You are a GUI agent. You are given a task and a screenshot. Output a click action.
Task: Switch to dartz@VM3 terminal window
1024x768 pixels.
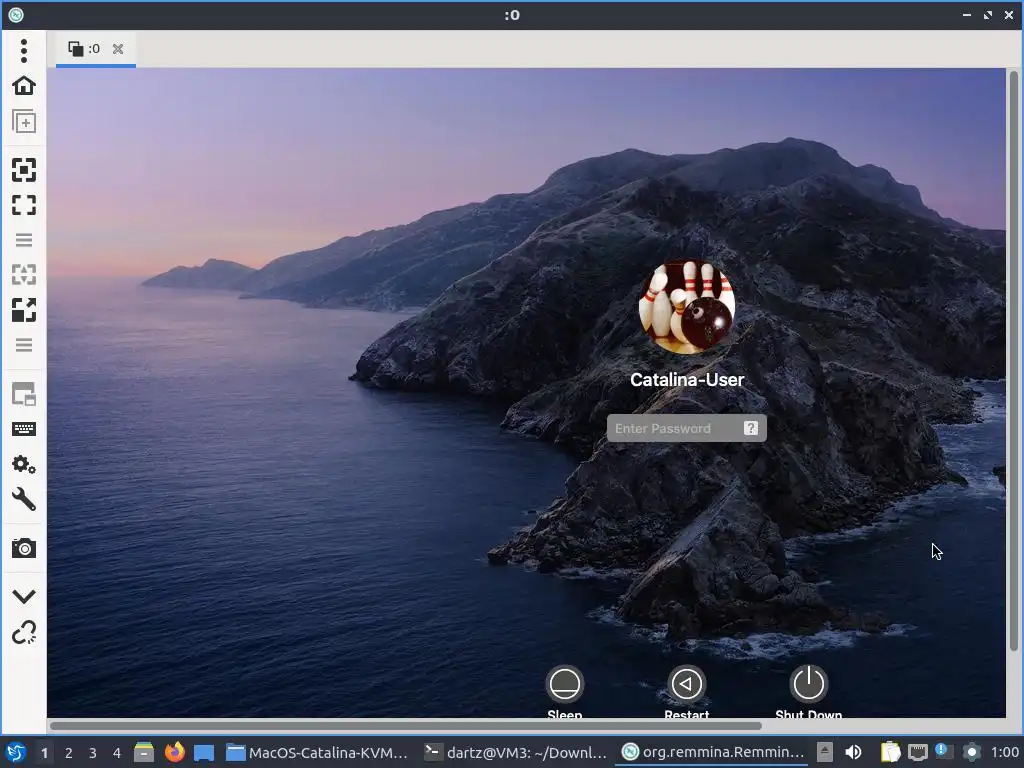(x=515, y=753)
